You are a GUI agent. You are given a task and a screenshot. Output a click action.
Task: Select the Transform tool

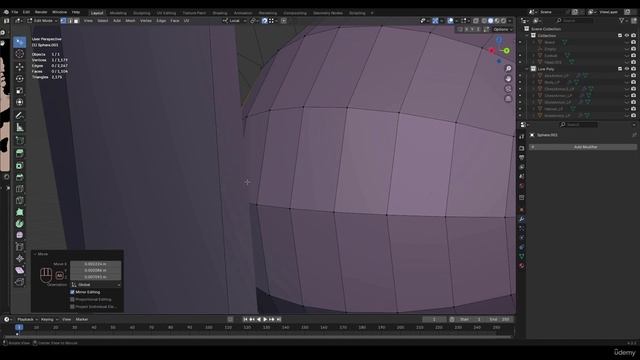coord(19,102)
